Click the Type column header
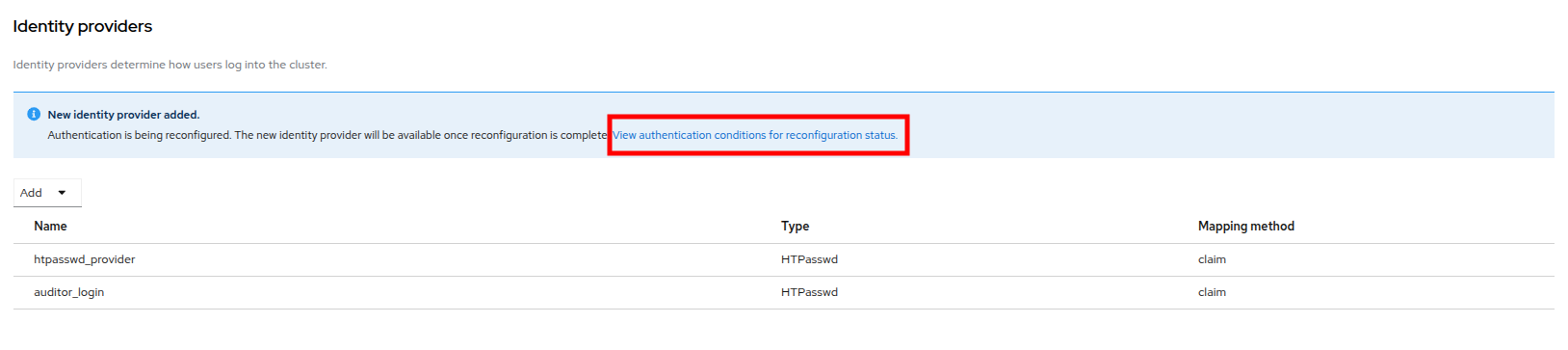The width and height of the screenshot is (1568, 350). tap(795, 226)
